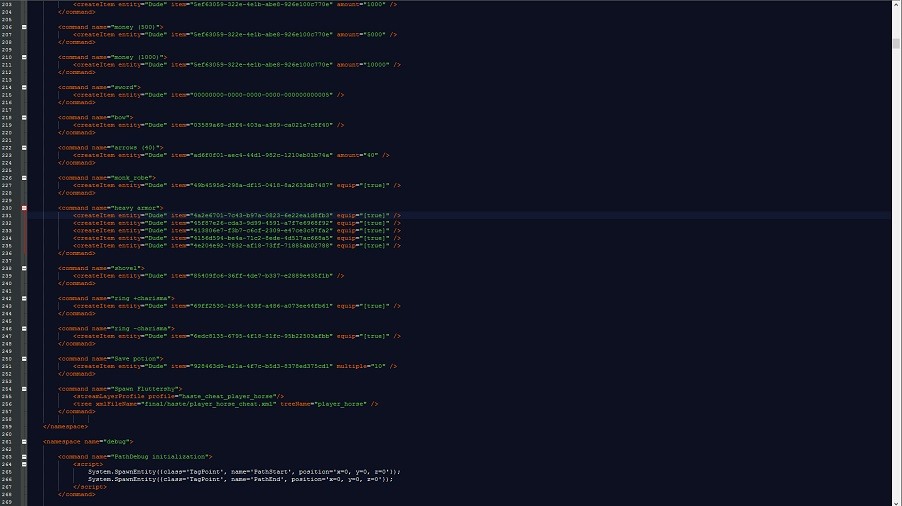The width and height of the screenshot is (902, 506).
Task: Collapse the "ring -charisma" command fold marker
Action: [24, 328]
